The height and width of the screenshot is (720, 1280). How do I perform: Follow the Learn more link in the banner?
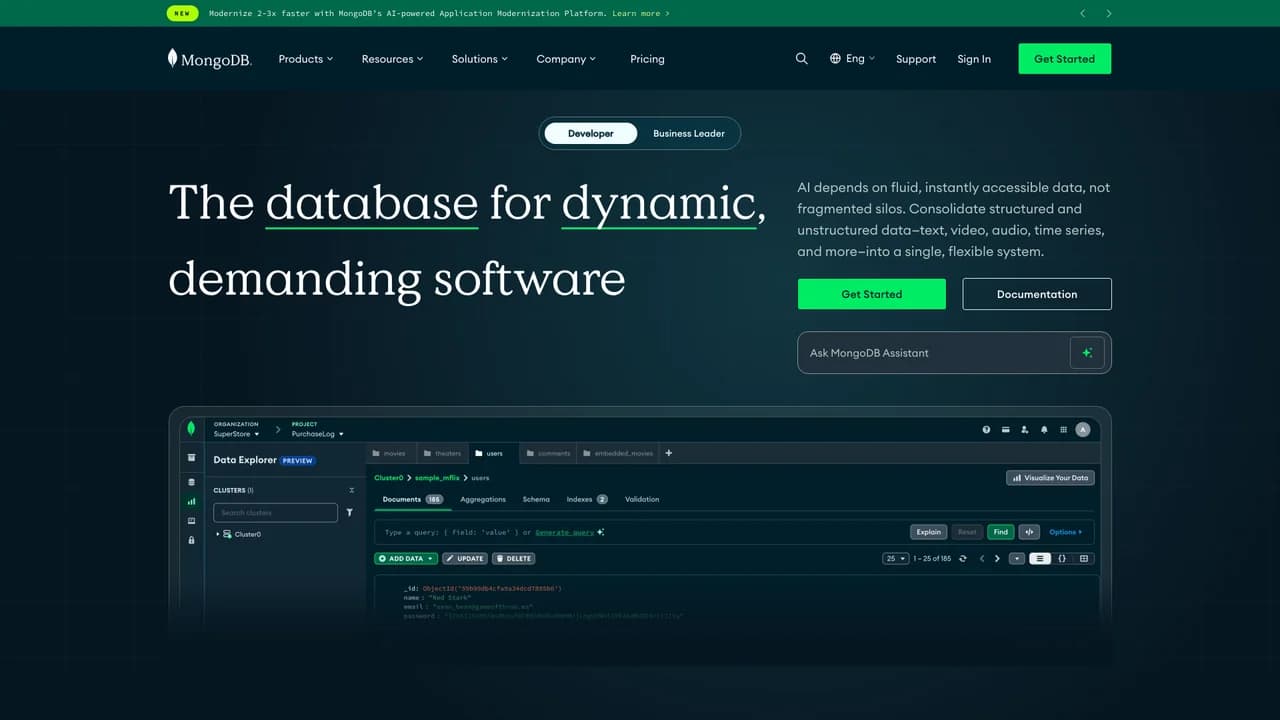click(x=641, y=14)
